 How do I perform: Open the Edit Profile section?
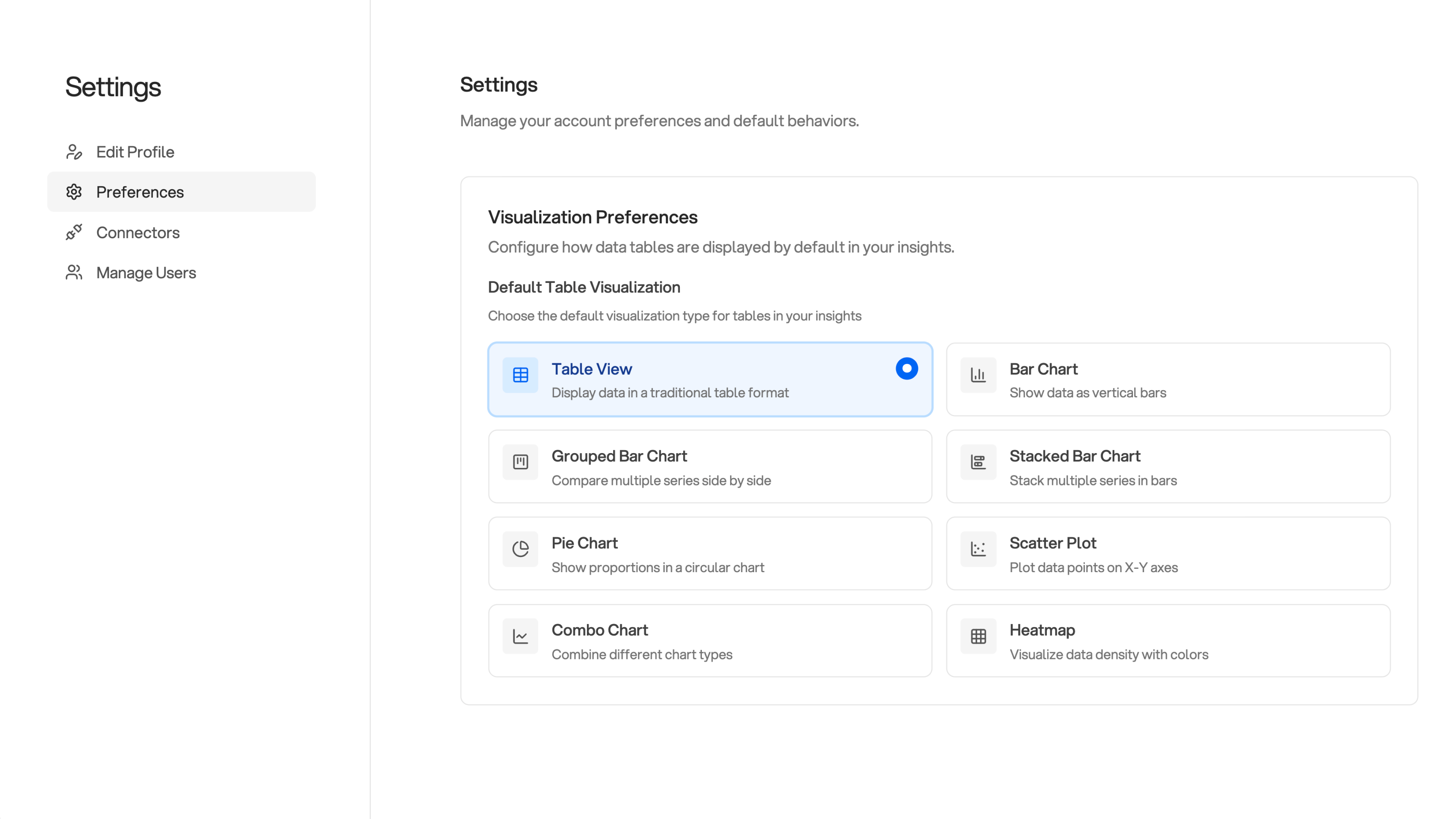coord(135,152)
